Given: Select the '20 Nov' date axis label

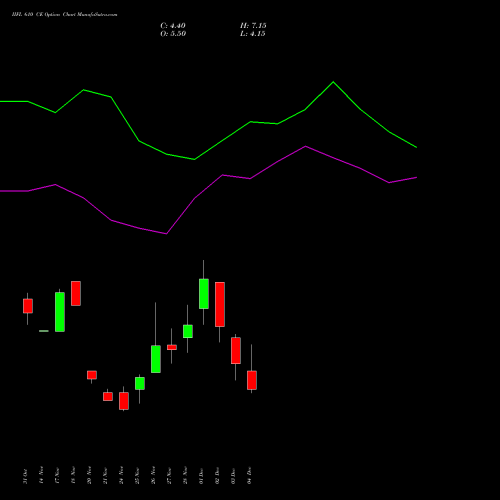Looking at the screenshot, I should [x=89, y=475].
